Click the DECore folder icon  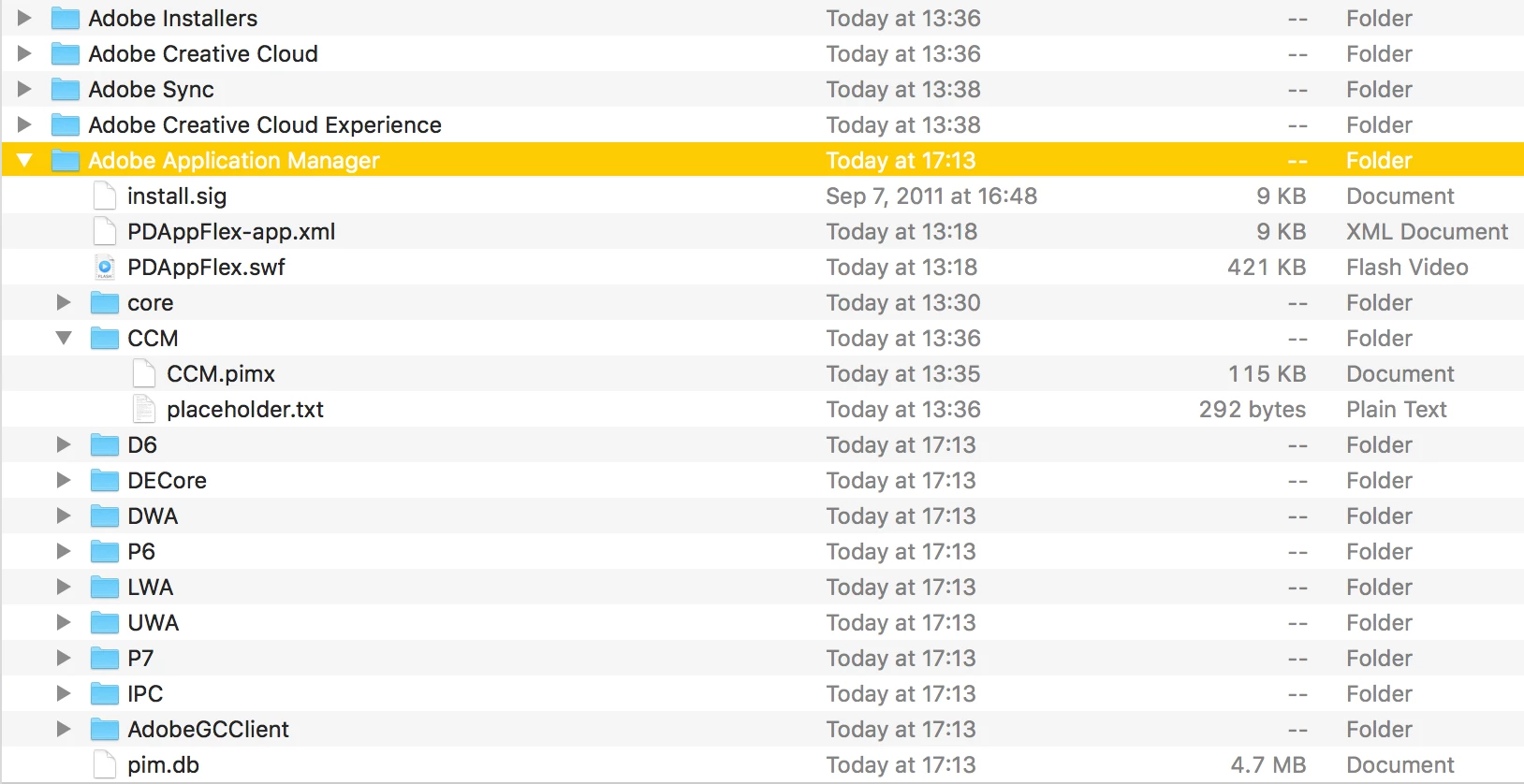pos(104,480)
